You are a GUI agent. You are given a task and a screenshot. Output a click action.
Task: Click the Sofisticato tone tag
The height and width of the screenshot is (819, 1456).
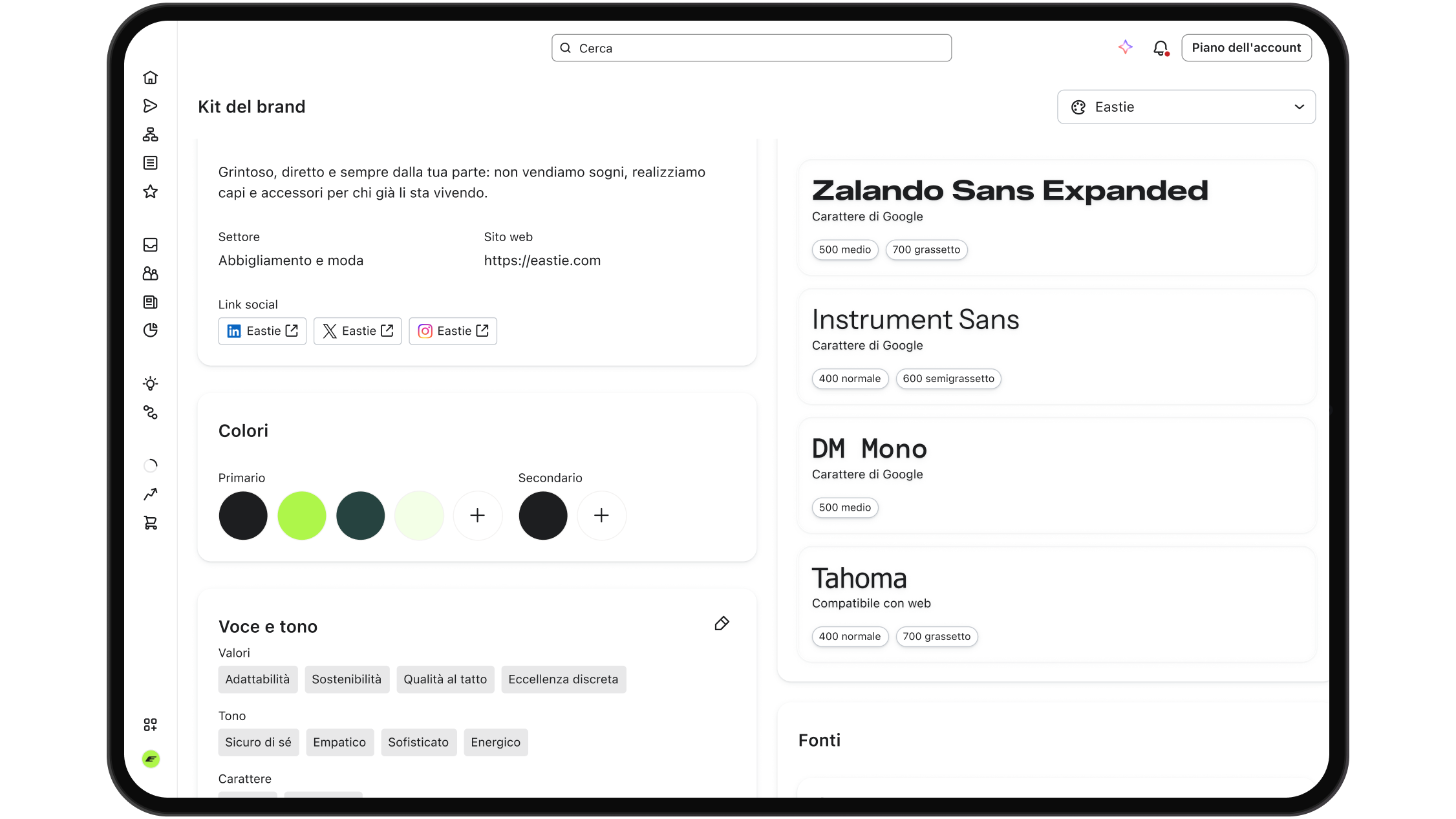pos(419,743)
